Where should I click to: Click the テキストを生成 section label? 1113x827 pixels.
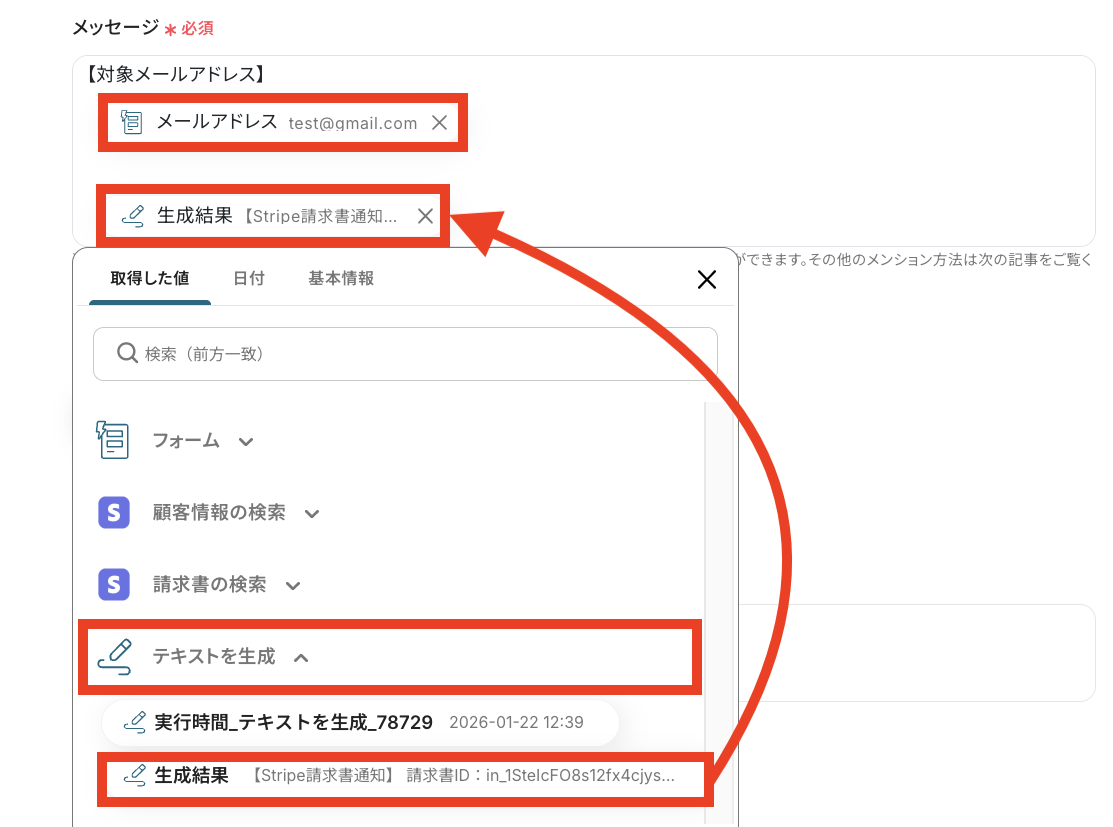click(214, 656)
